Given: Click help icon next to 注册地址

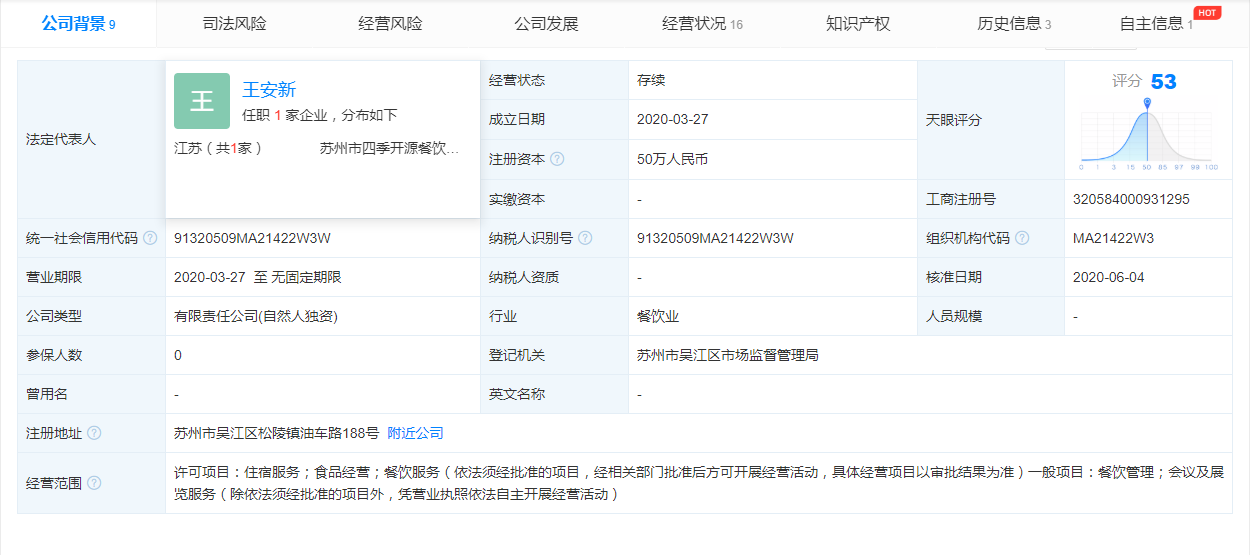Looking at the screenshot, I should (94, 433).
